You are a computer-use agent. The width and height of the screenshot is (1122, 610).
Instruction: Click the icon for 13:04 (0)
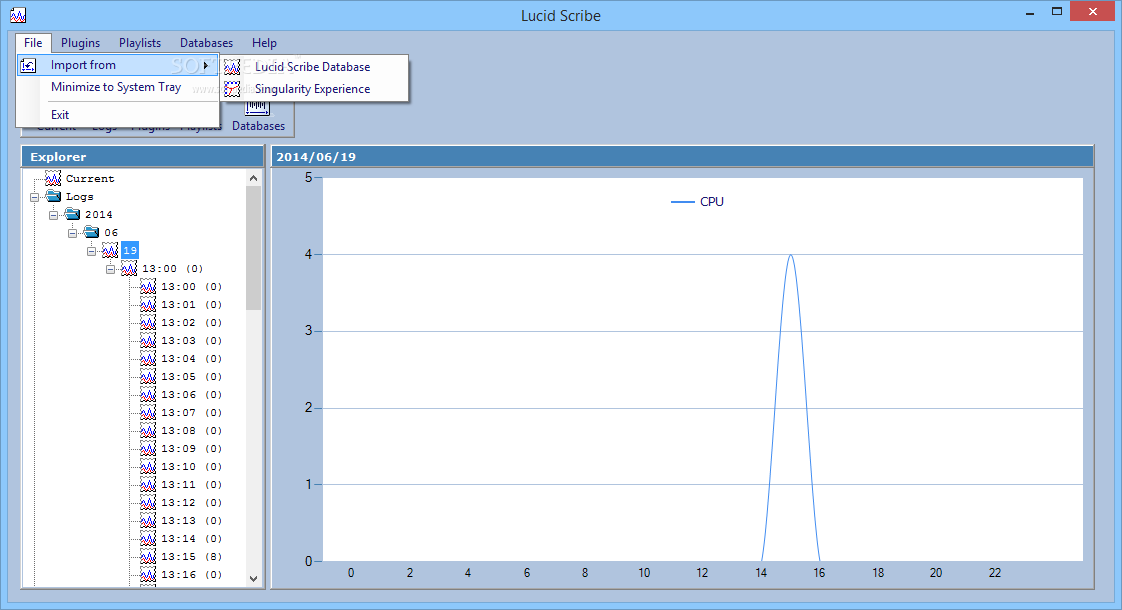click(148, 358)
